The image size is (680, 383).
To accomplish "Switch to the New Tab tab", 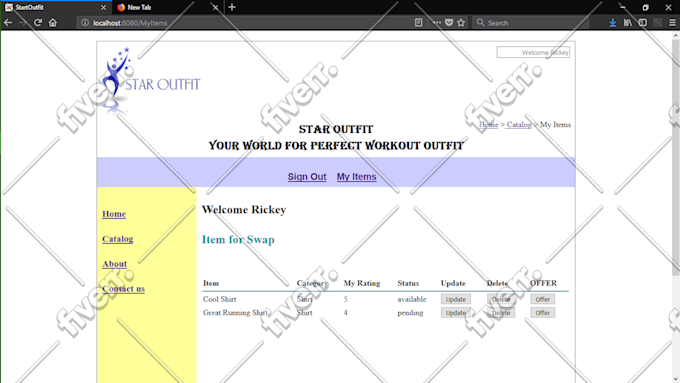I will (x=167, y=7).
